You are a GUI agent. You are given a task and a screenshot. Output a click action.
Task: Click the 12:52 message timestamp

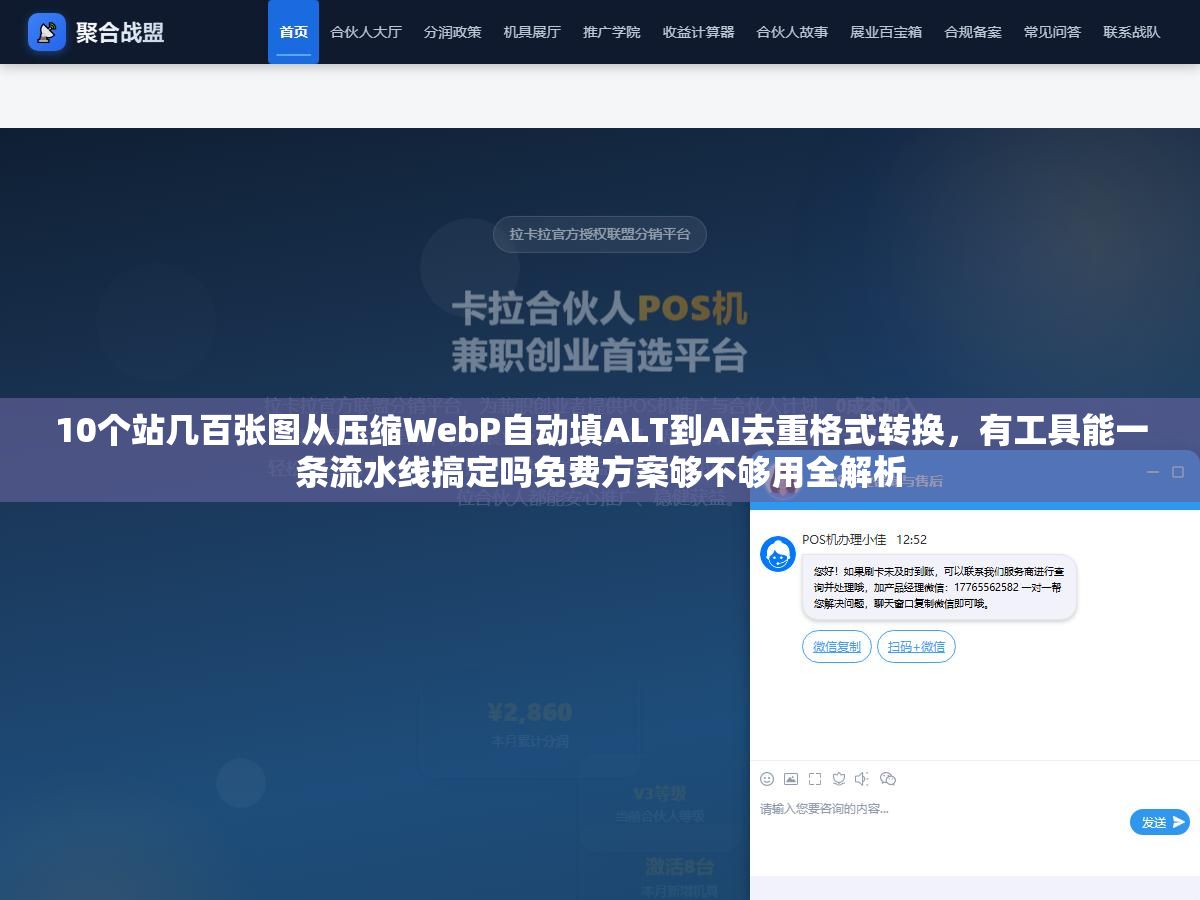pos(911,539)
